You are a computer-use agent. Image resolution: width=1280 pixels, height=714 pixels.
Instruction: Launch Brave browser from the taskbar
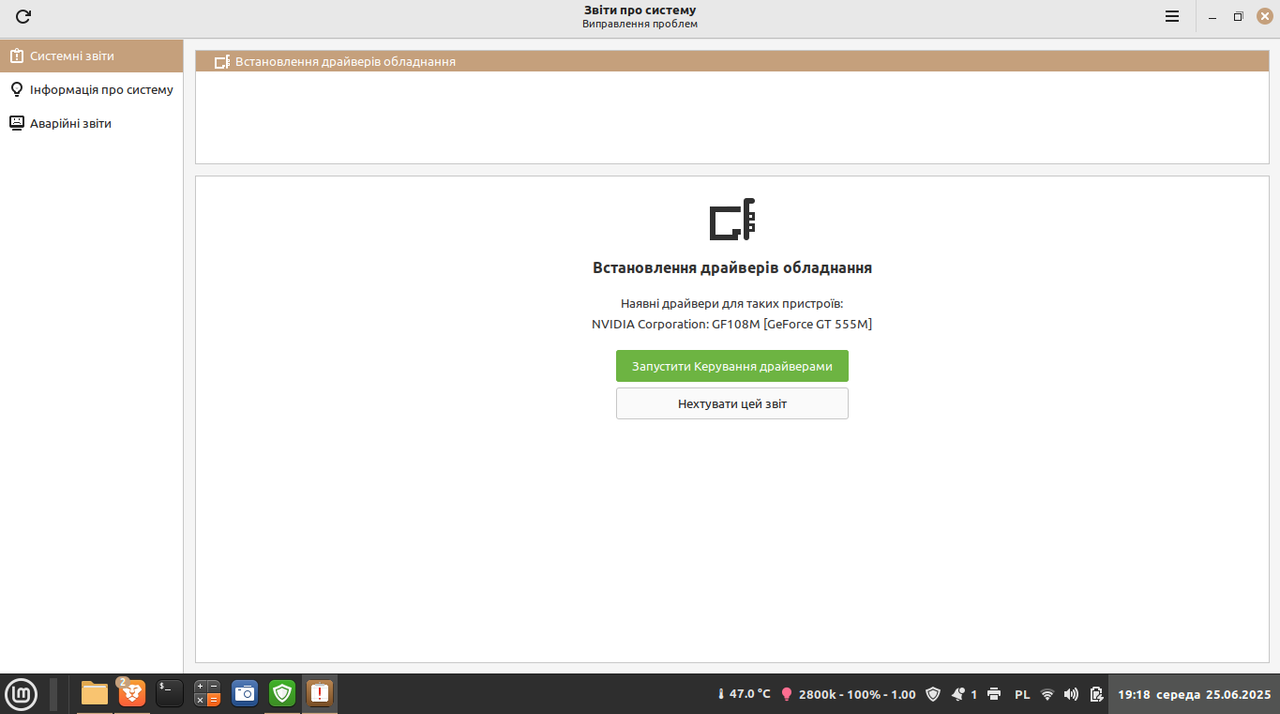pos(132,692)
